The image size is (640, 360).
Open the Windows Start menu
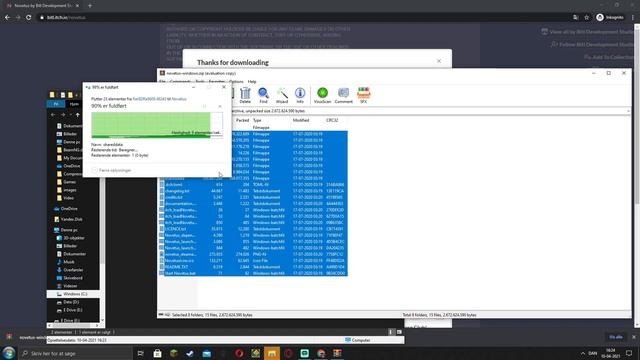pos(9,353)
